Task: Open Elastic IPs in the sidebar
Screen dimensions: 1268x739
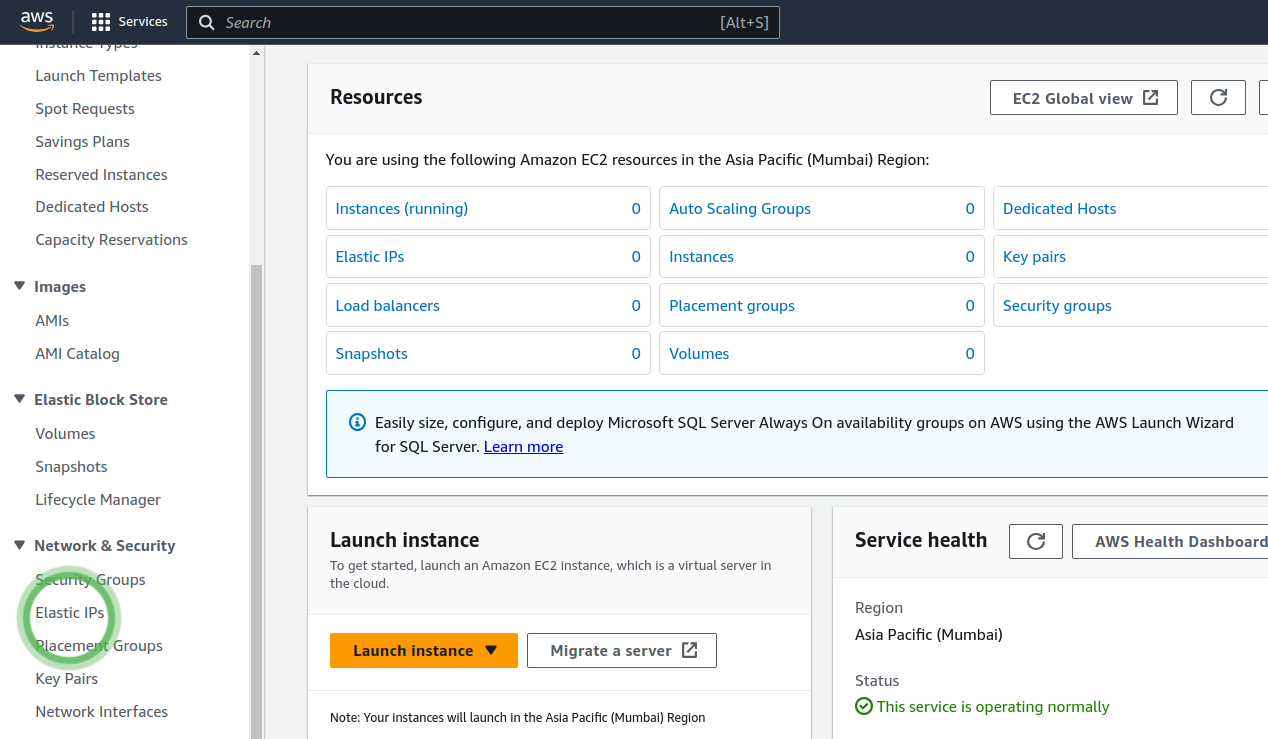Action: point(69,612)
